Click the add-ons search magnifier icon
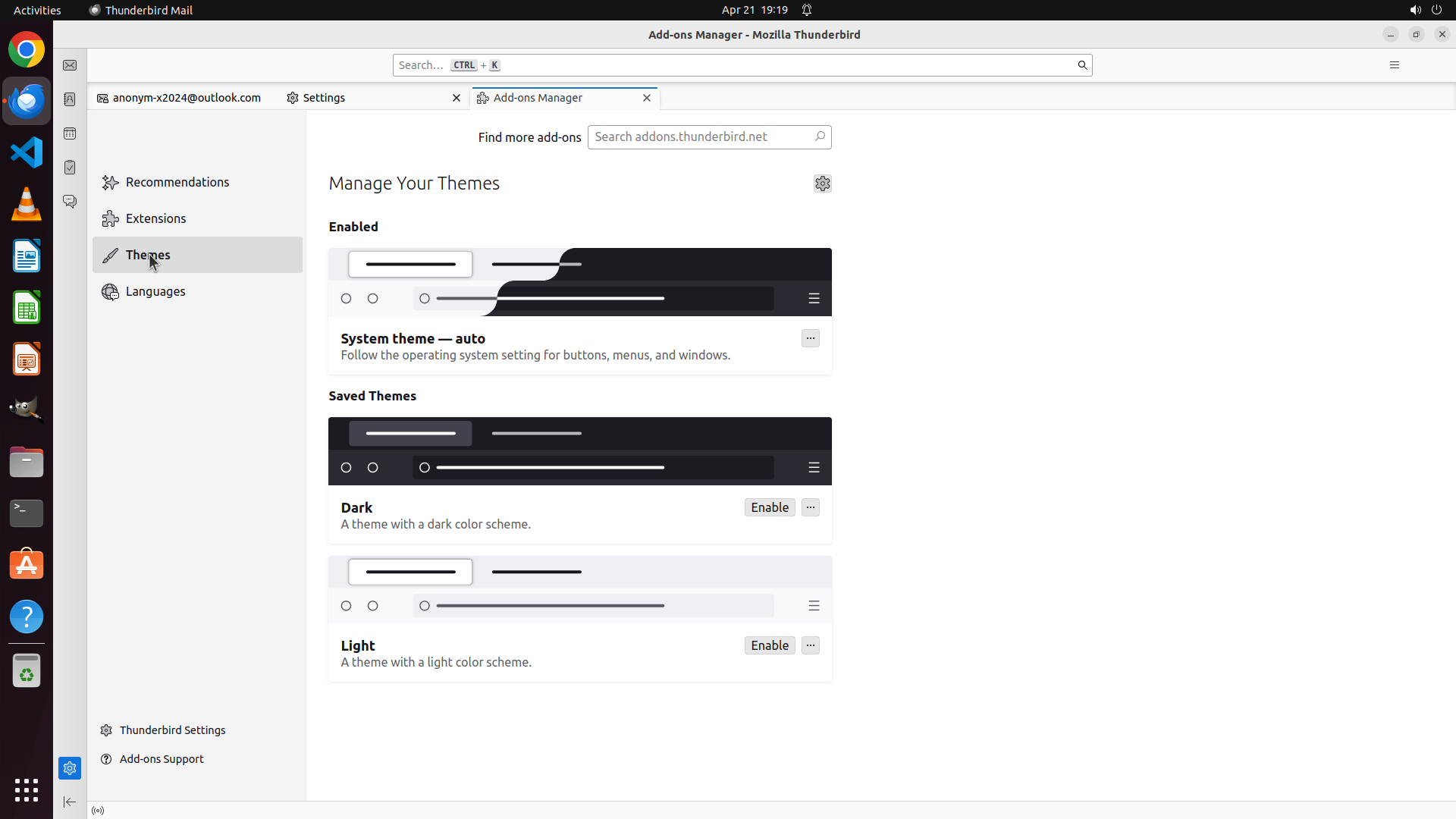1456x819 pixels. click(820, 136)
